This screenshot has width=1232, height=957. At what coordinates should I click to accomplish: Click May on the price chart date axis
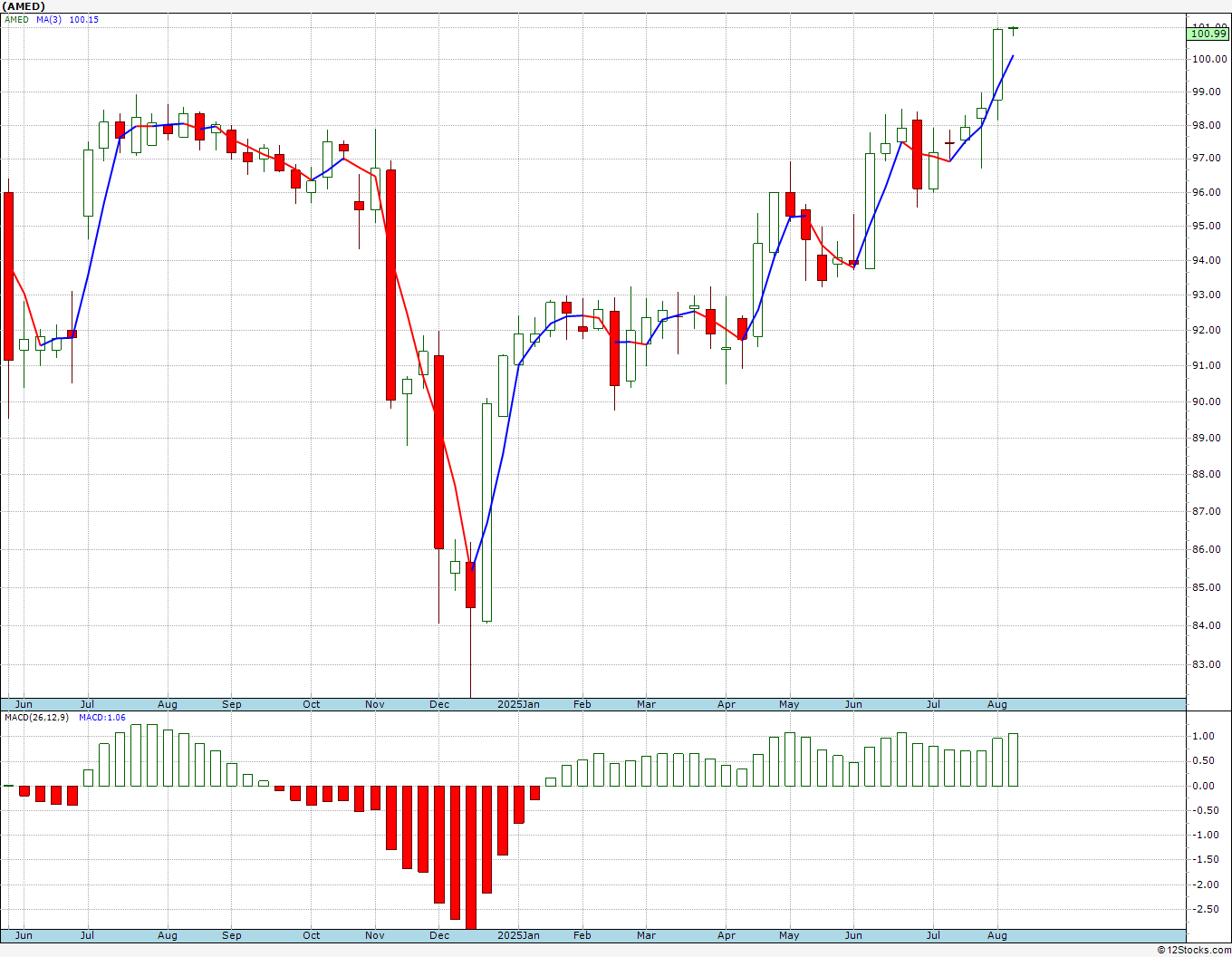click(789, 704)
